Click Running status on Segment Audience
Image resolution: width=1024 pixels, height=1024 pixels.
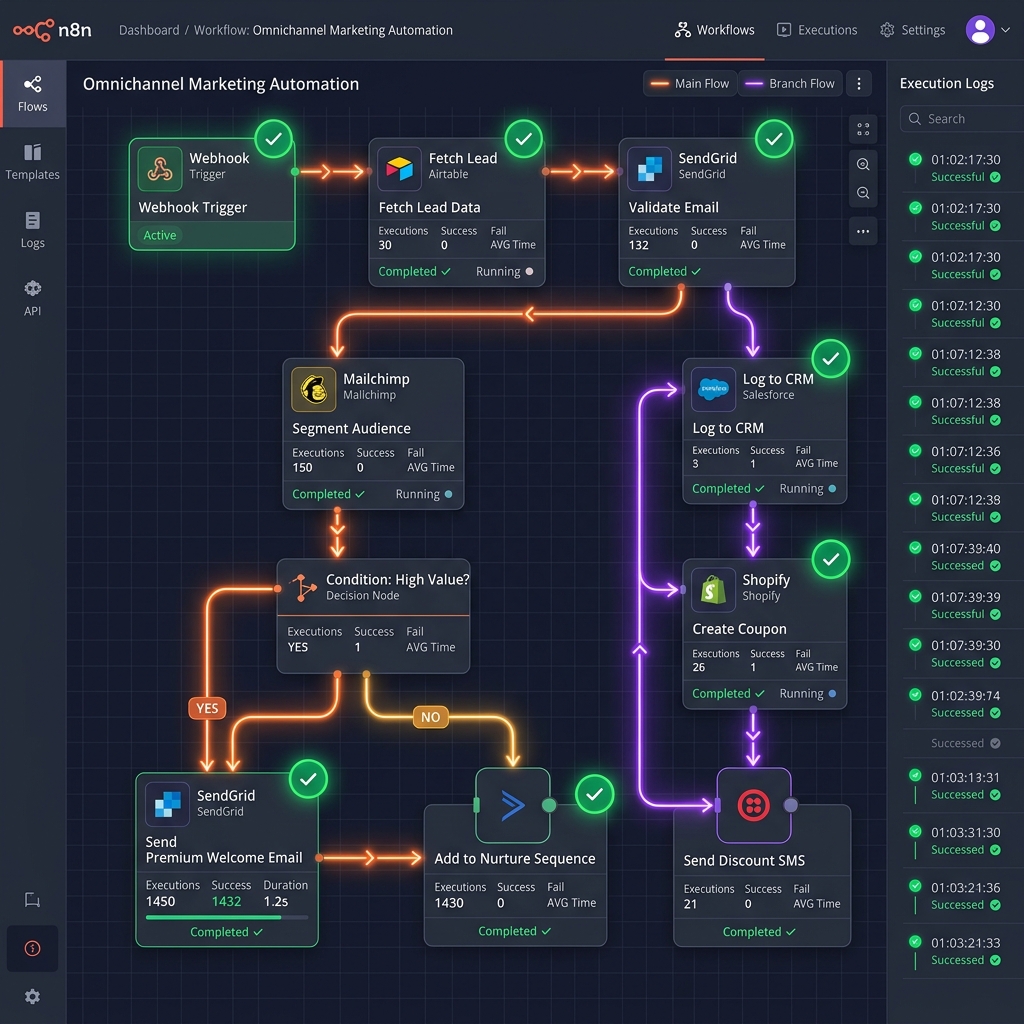click(424, 494)
